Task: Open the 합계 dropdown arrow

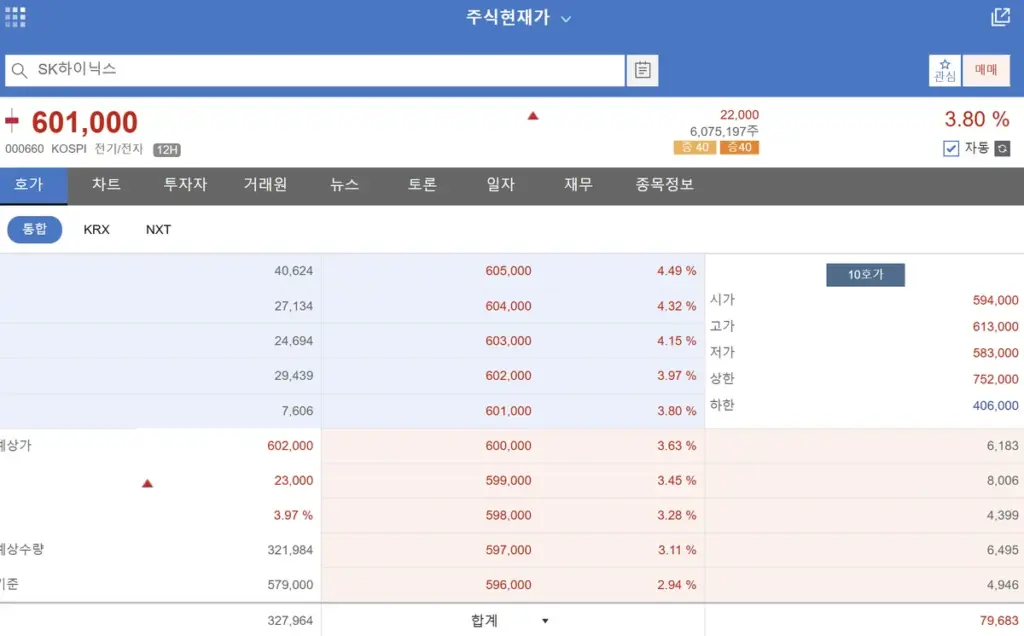Action: [545, 621]
